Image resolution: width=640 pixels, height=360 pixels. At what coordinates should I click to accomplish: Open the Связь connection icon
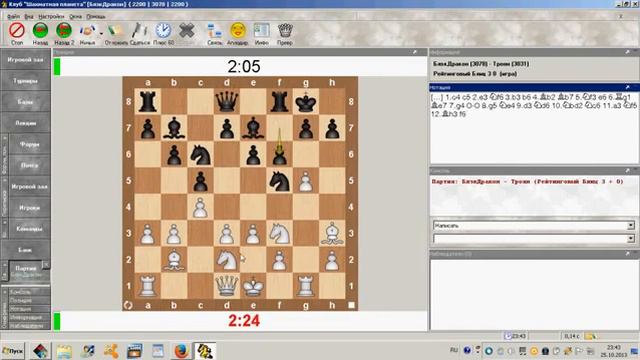click(x=215, y=31)
